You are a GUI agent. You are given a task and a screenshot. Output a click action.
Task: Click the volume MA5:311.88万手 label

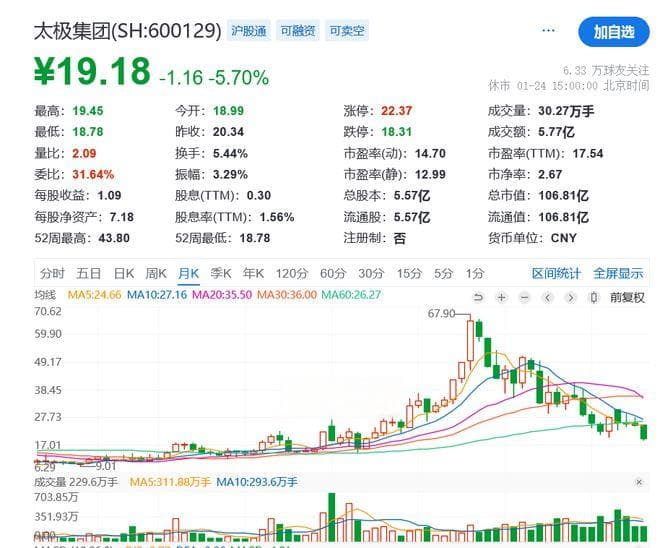point(170,482)
